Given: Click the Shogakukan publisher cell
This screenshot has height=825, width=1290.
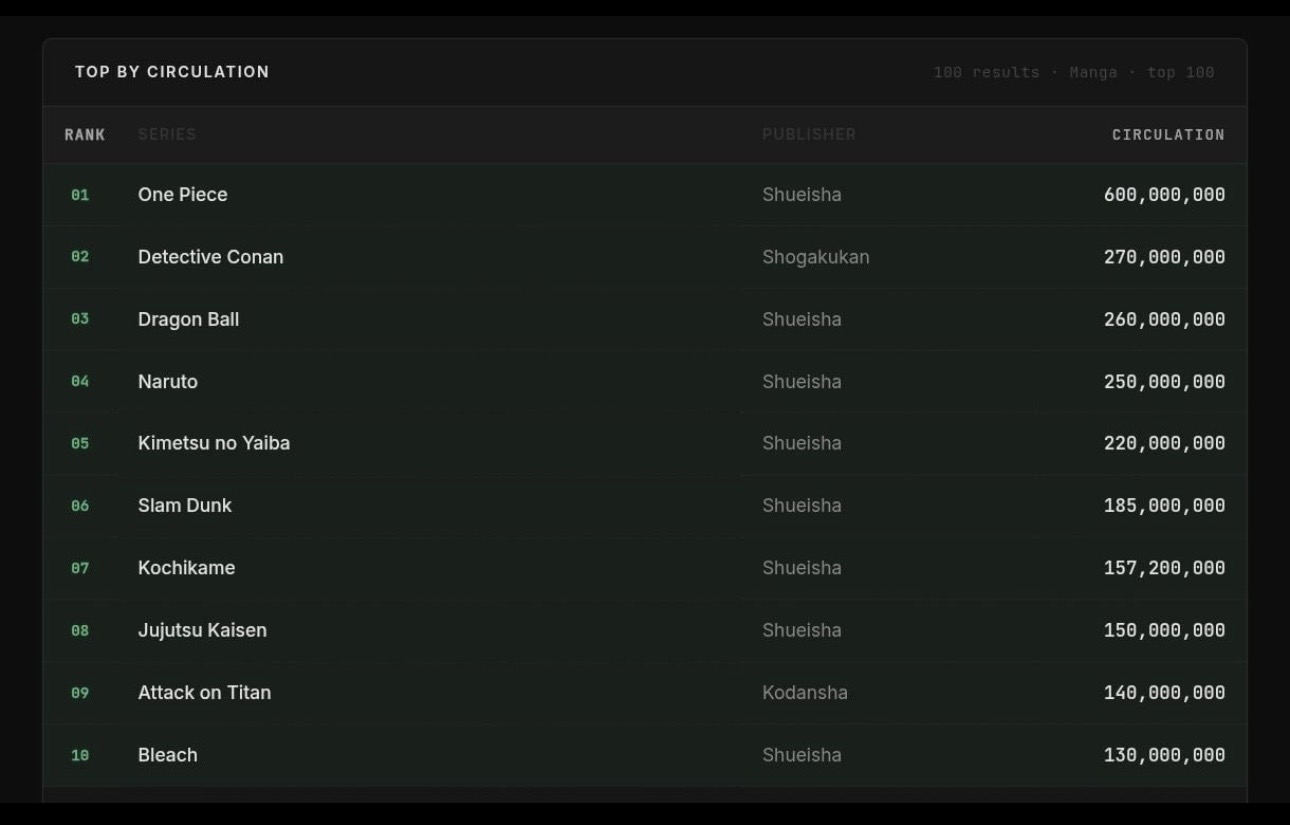Looking at the screenshot, I should [x=816, y=257].
